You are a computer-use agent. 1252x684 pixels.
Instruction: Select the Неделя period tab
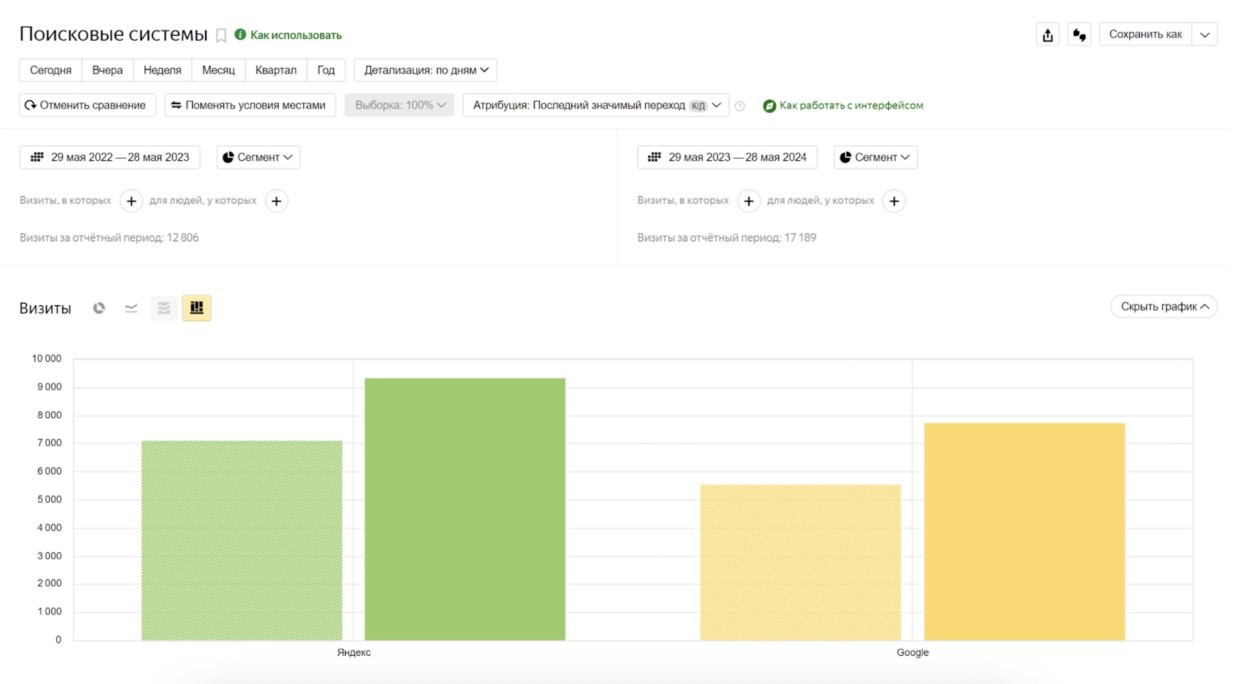coord(162,70)
